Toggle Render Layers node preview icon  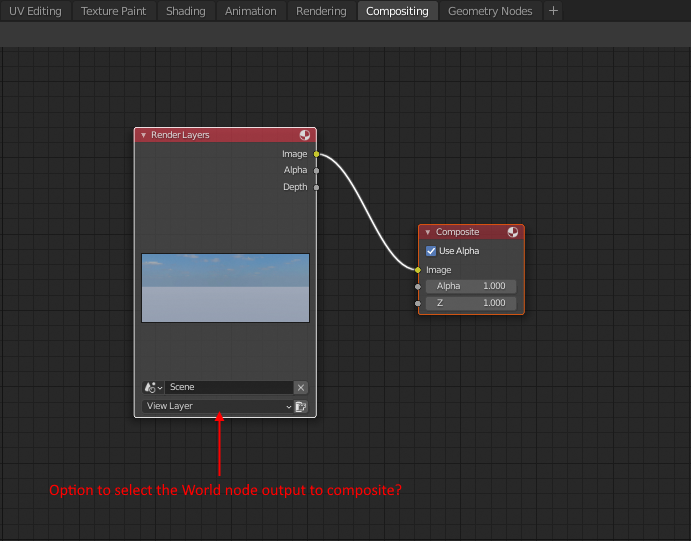coord(305,135)
